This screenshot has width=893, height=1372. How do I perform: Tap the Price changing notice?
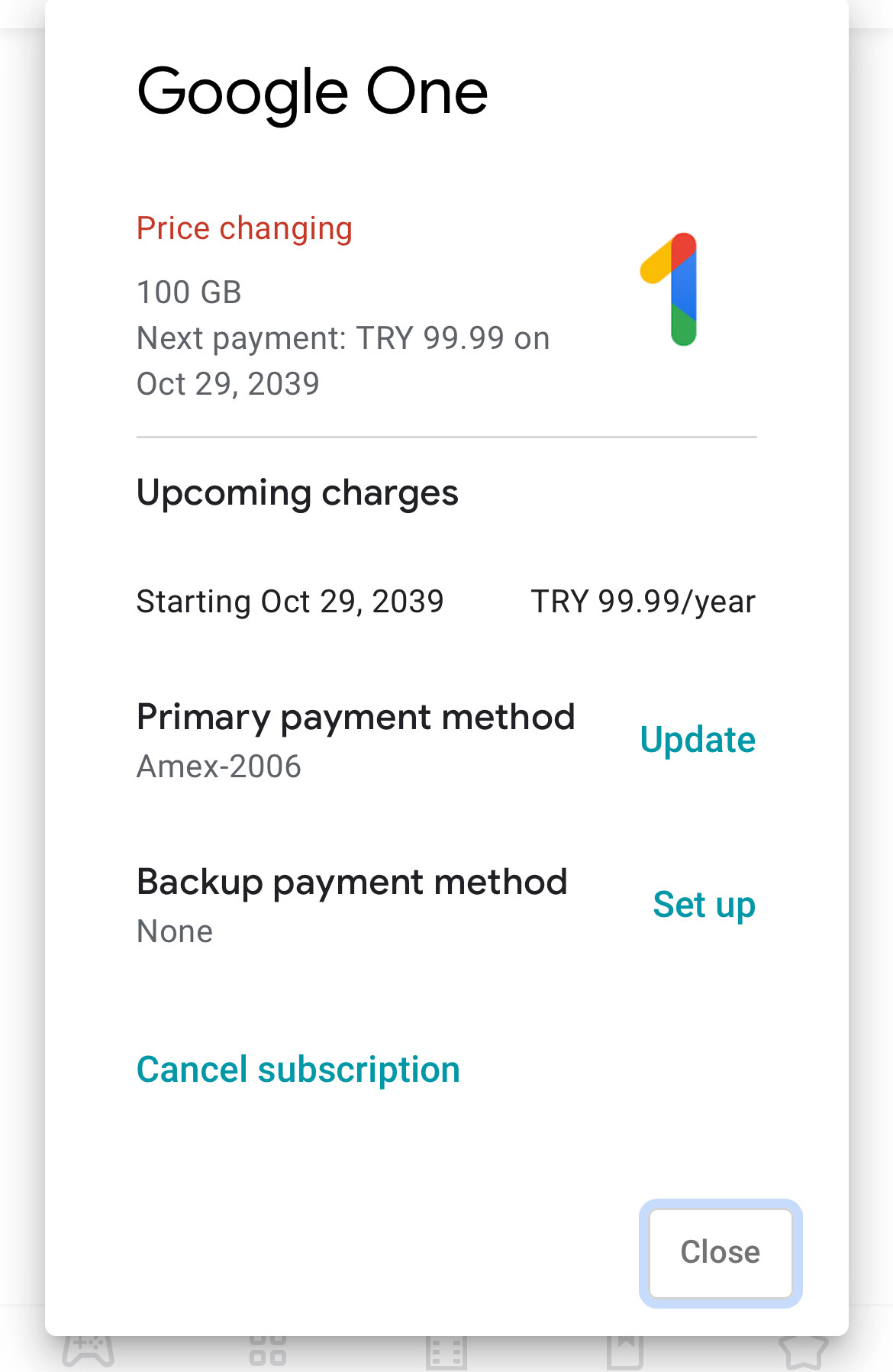[244, 228]
